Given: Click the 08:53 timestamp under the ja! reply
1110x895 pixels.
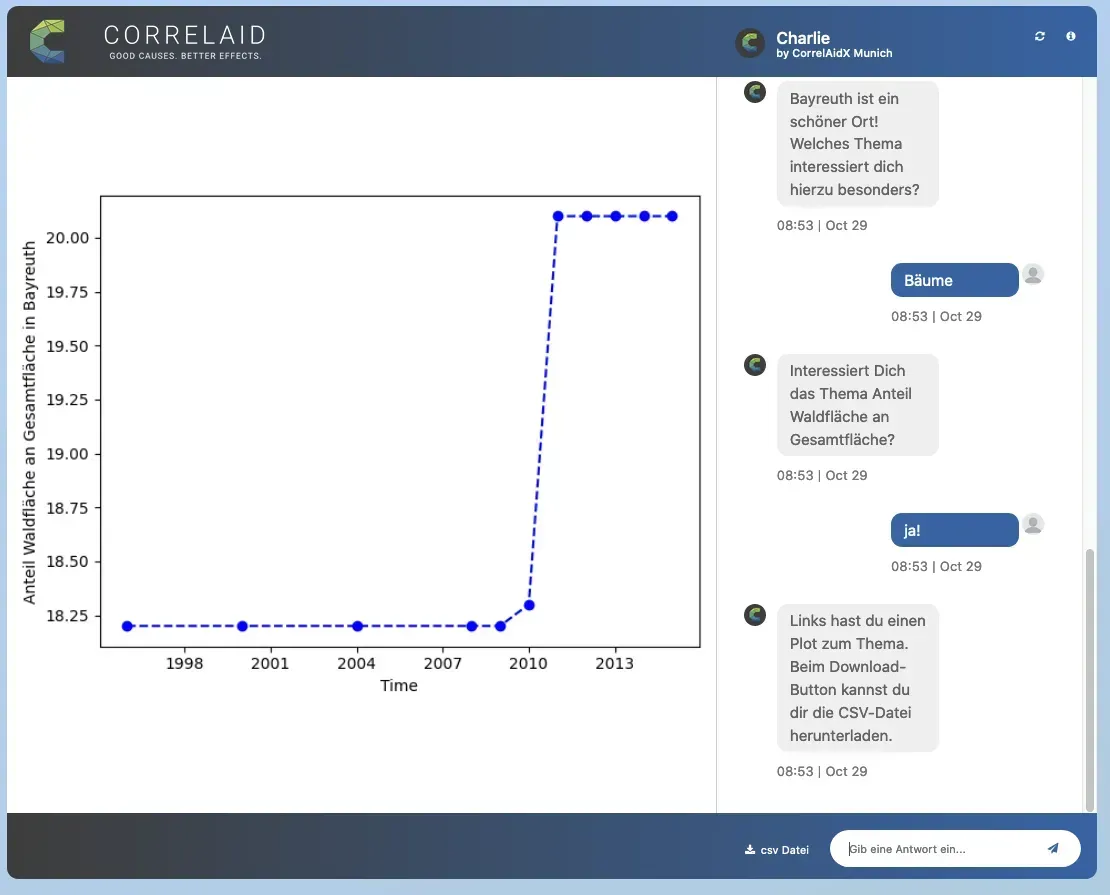Looking at the screenshot, I should click(x=936, y=566).
